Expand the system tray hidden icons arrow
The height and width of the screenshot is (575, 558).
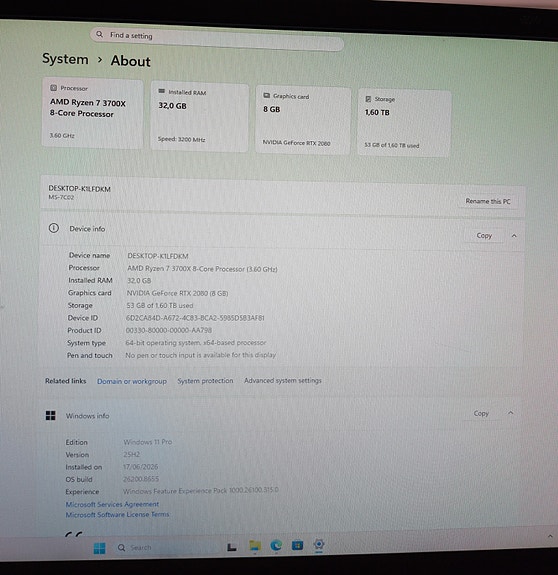[x=550, y=536]
